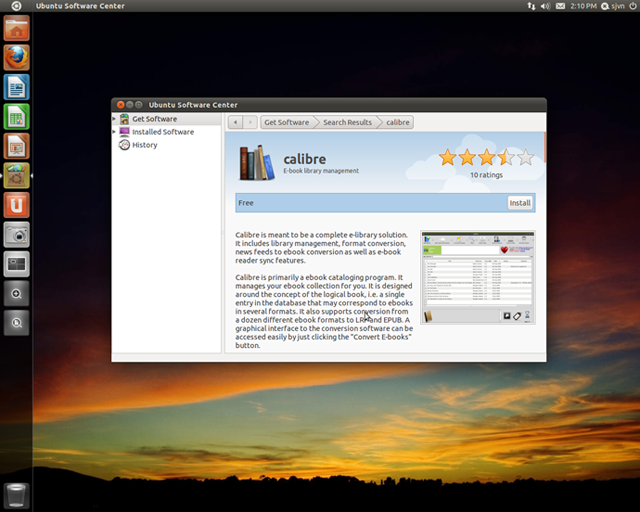Click the Search Results breadcrumb
Screen dimensions: 640x512
coord(347,122)
